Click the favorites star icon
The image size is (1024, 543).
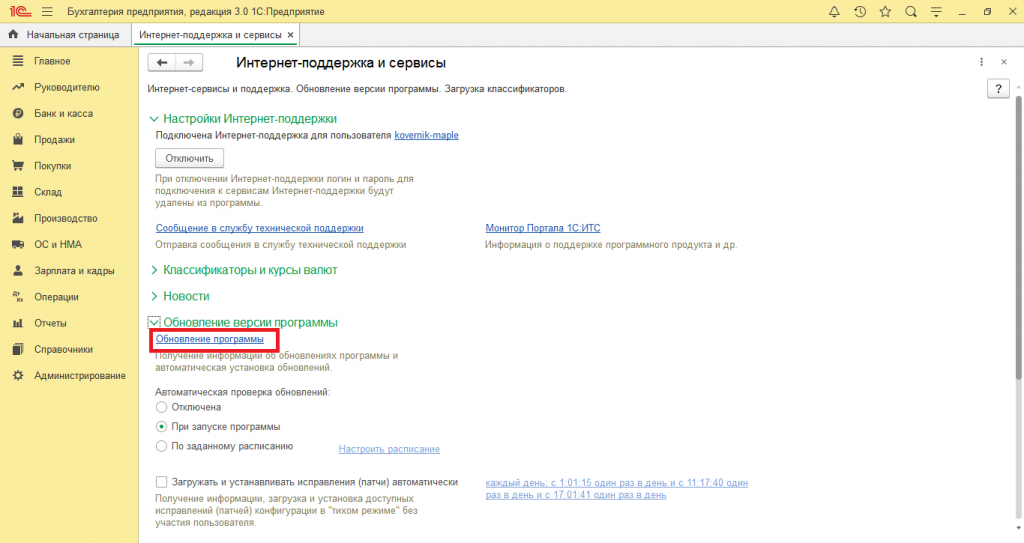tap(885, 12)
